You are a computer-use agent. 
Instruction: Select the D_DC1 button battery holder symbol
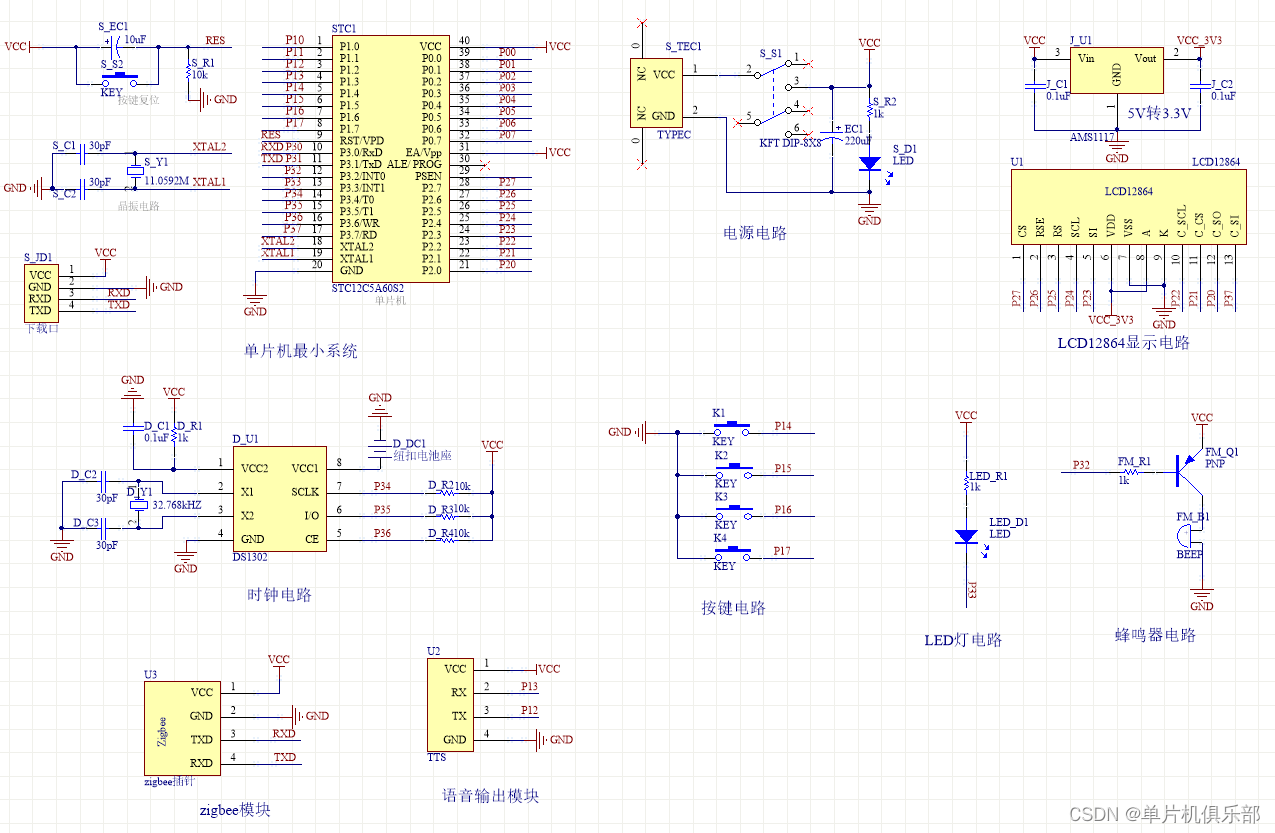pyautogui.click(x=380, y=450)
